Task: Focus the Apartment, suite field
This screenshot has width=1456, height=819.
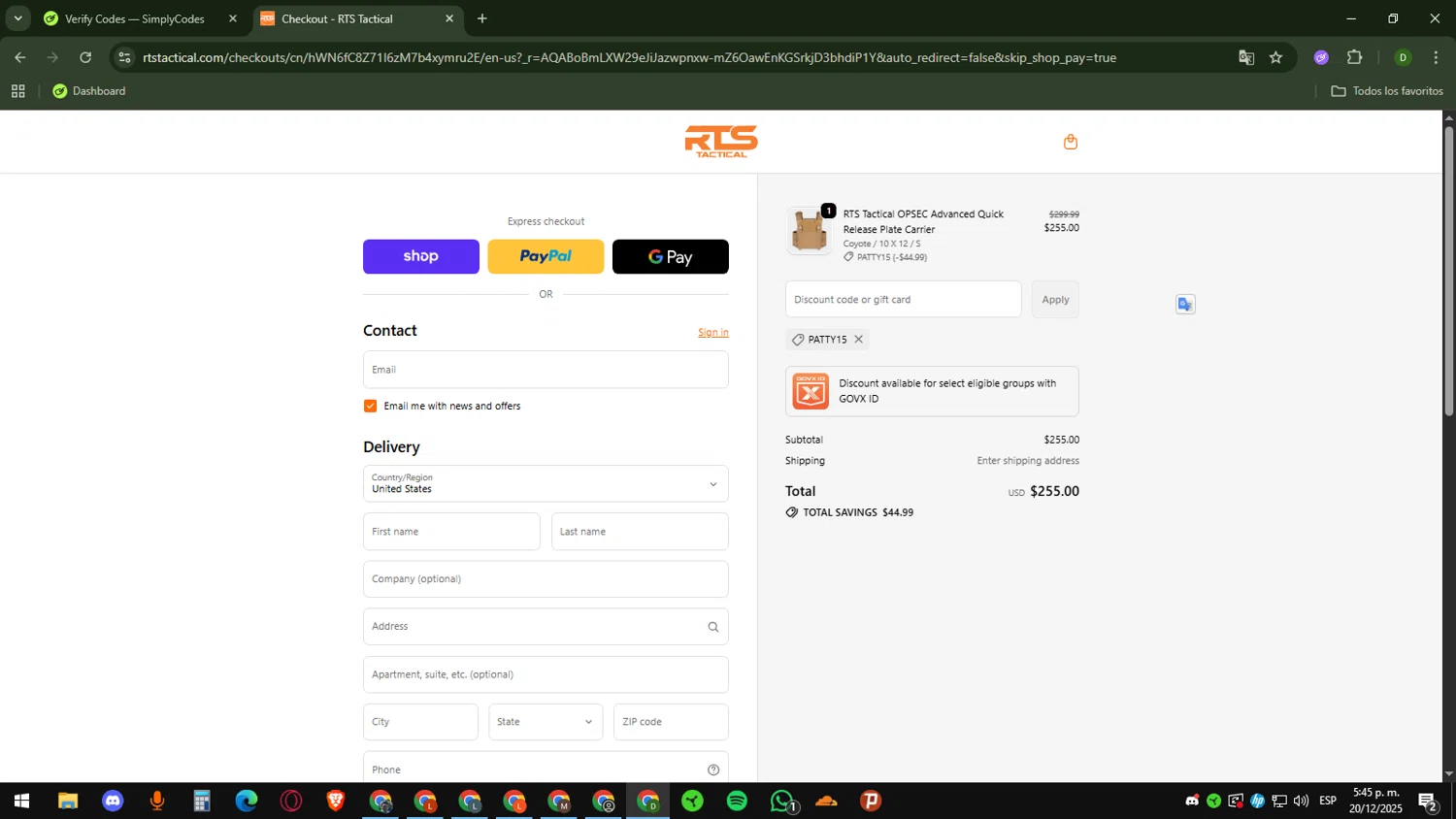Action: coord(546,674)
